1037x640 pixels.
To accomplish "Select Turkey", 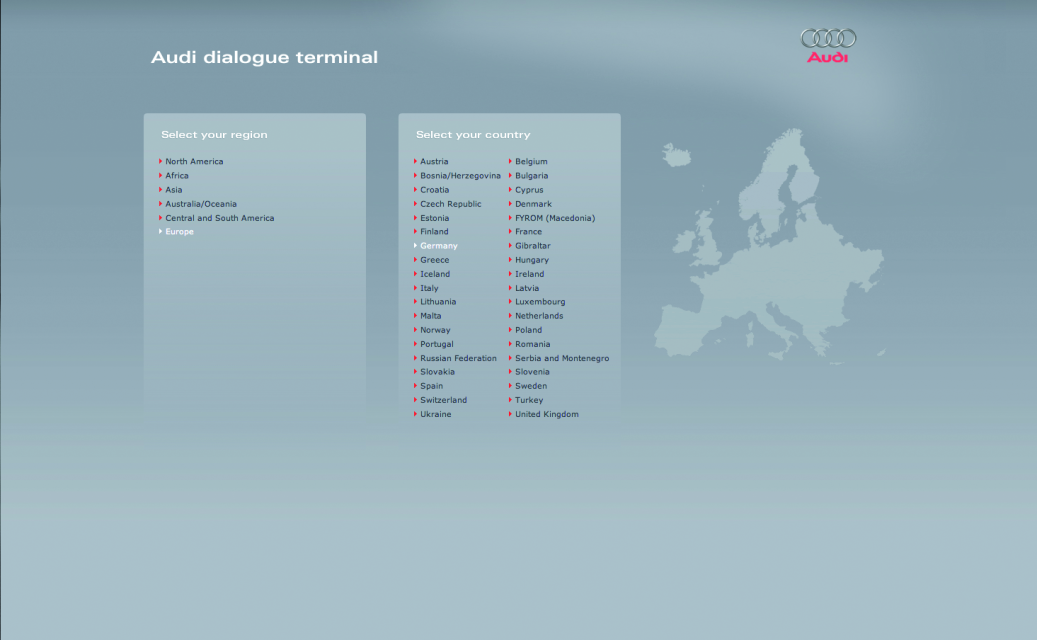I will [529, 400].
